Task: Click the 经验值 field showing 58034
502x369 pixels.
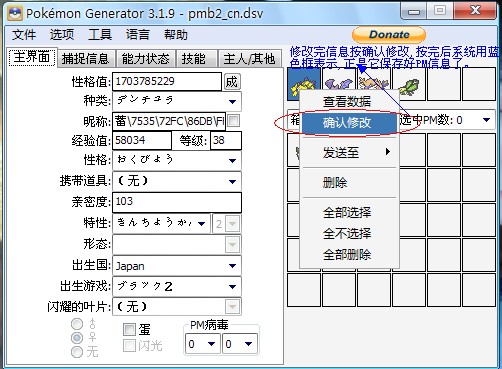Action: pyautogui.click(x=142, y=140)
